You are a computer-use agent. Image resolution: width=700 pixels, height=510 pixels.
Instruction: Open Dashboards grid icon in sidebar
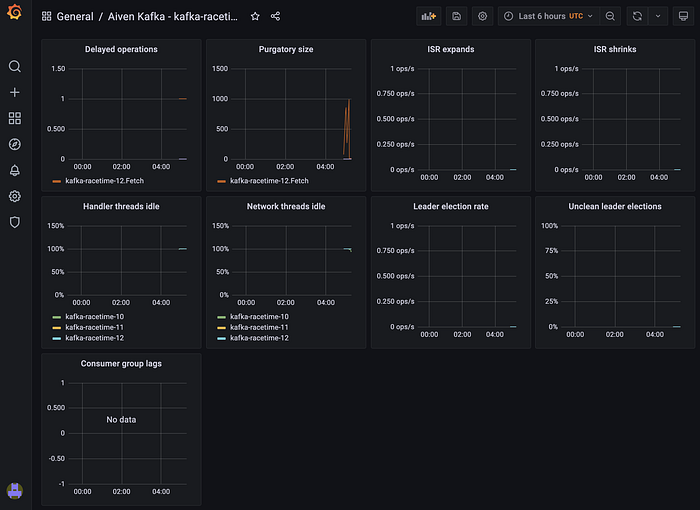point(15,118)
